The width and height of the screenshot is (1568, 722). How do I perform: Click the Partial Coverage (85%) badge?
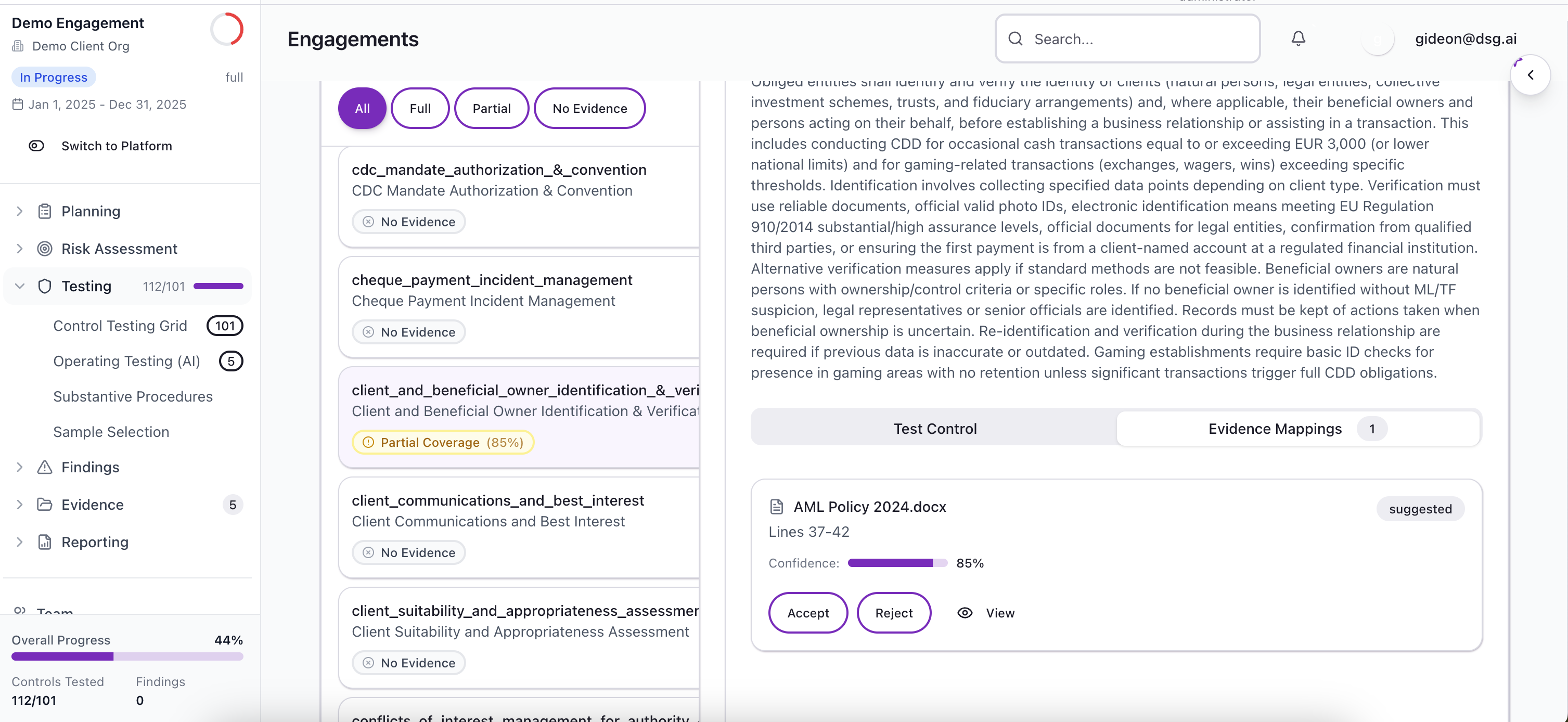coord(443,443)
